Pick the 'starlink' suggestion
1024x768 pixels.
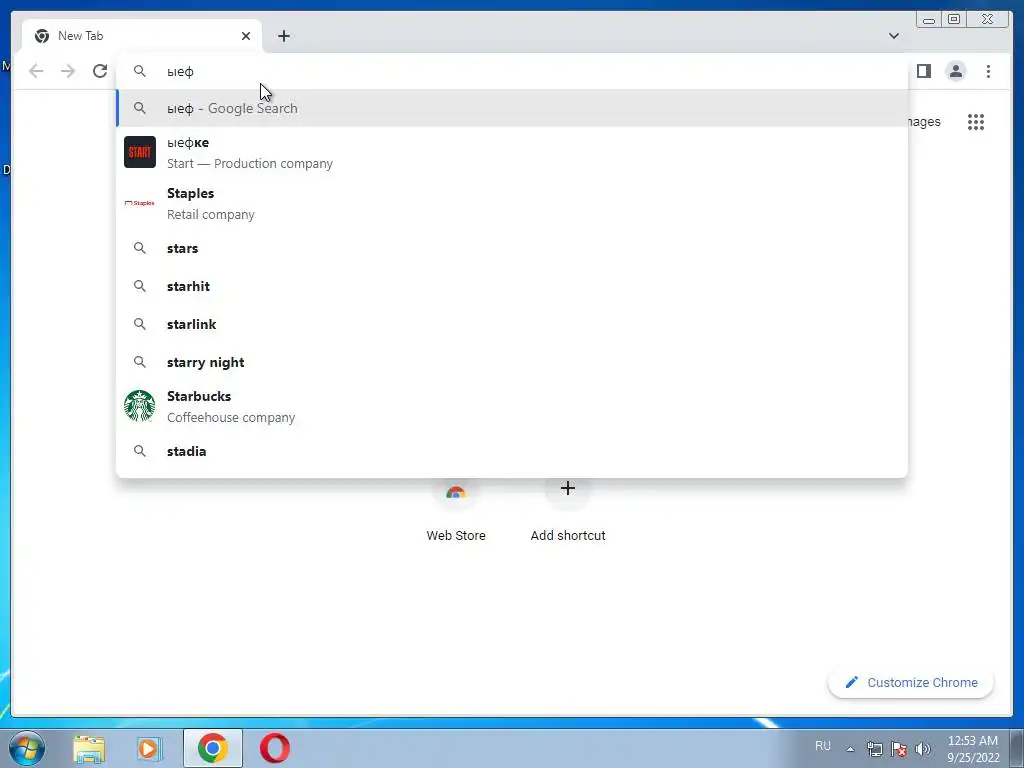click(x=512, y=324)
